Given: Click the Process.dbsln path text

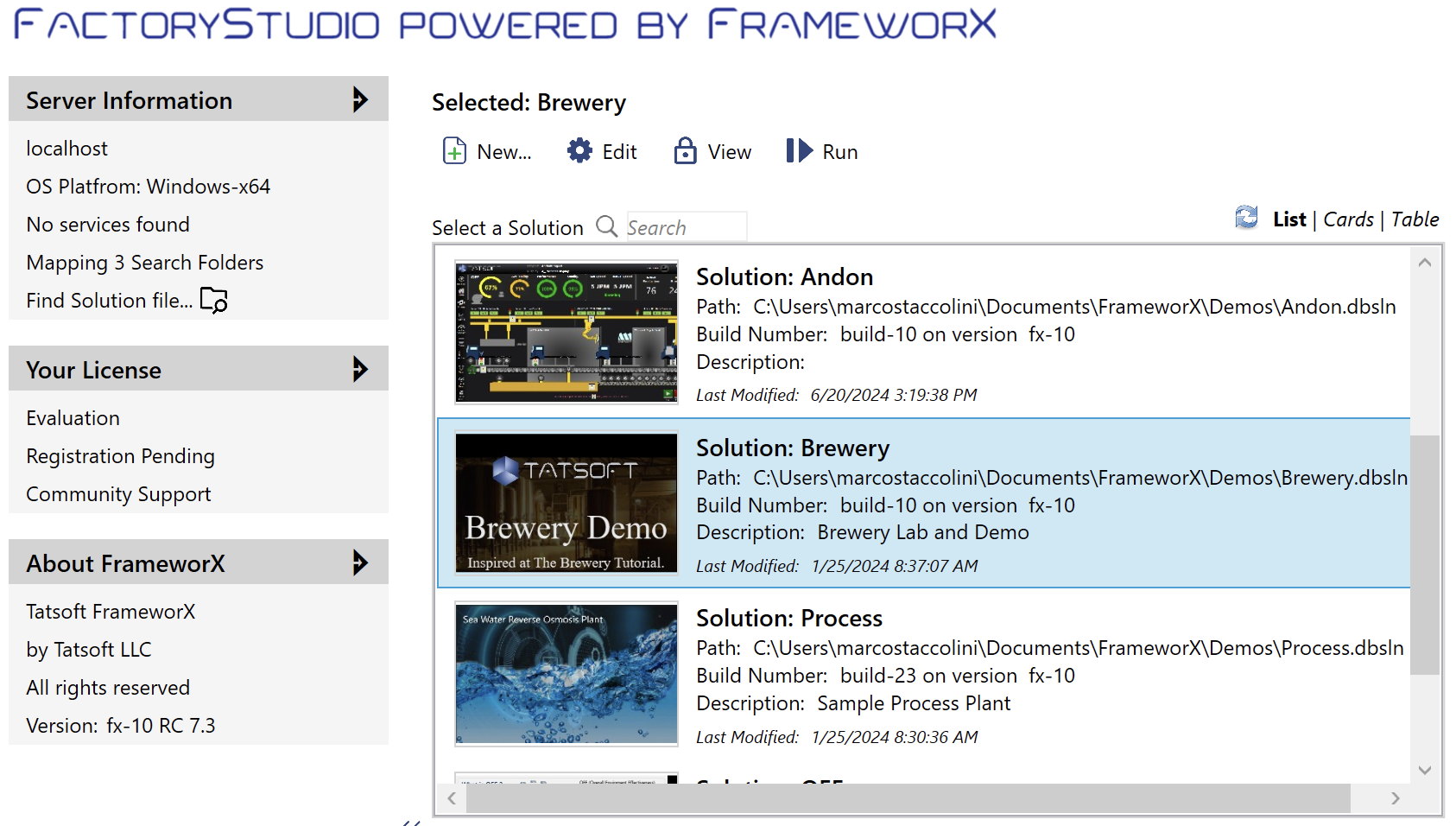Looking at the screenshot, I should point(1079,648).
